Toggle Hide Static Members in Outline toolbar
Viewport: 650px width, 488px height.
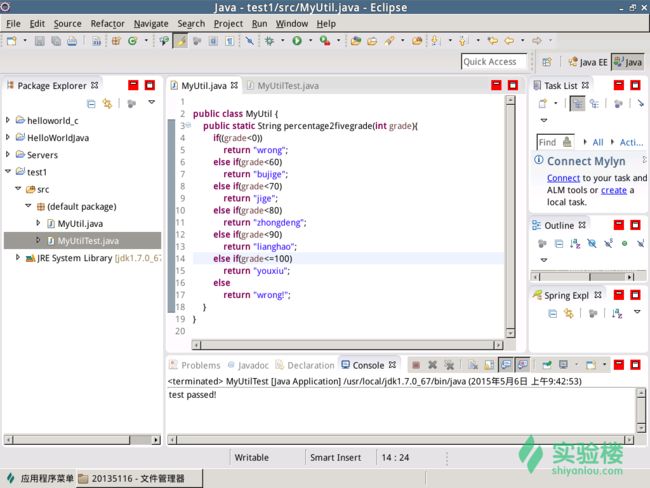[x=608, y=243]
